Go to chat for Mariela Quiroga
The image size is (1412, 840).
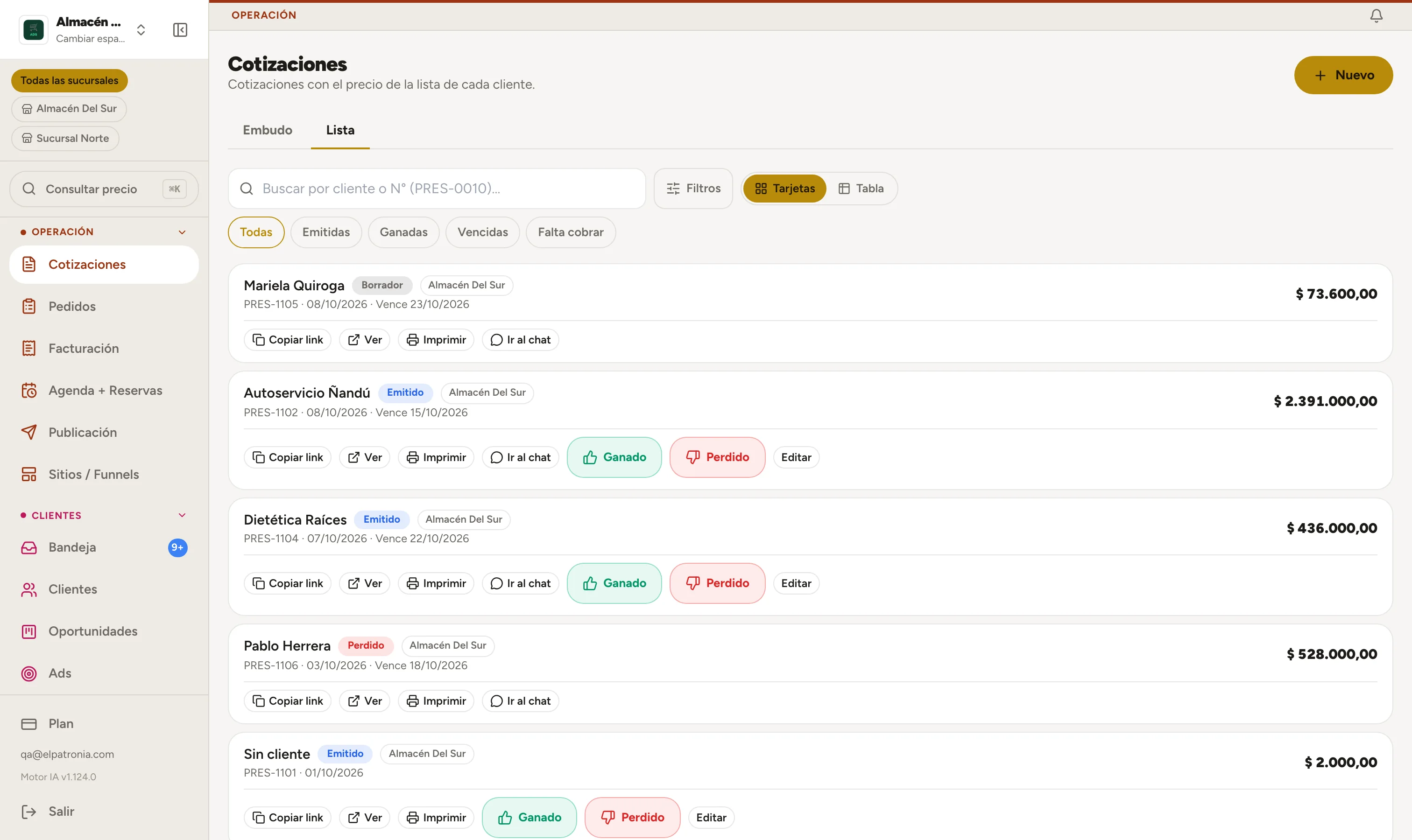tap(520, 340)
